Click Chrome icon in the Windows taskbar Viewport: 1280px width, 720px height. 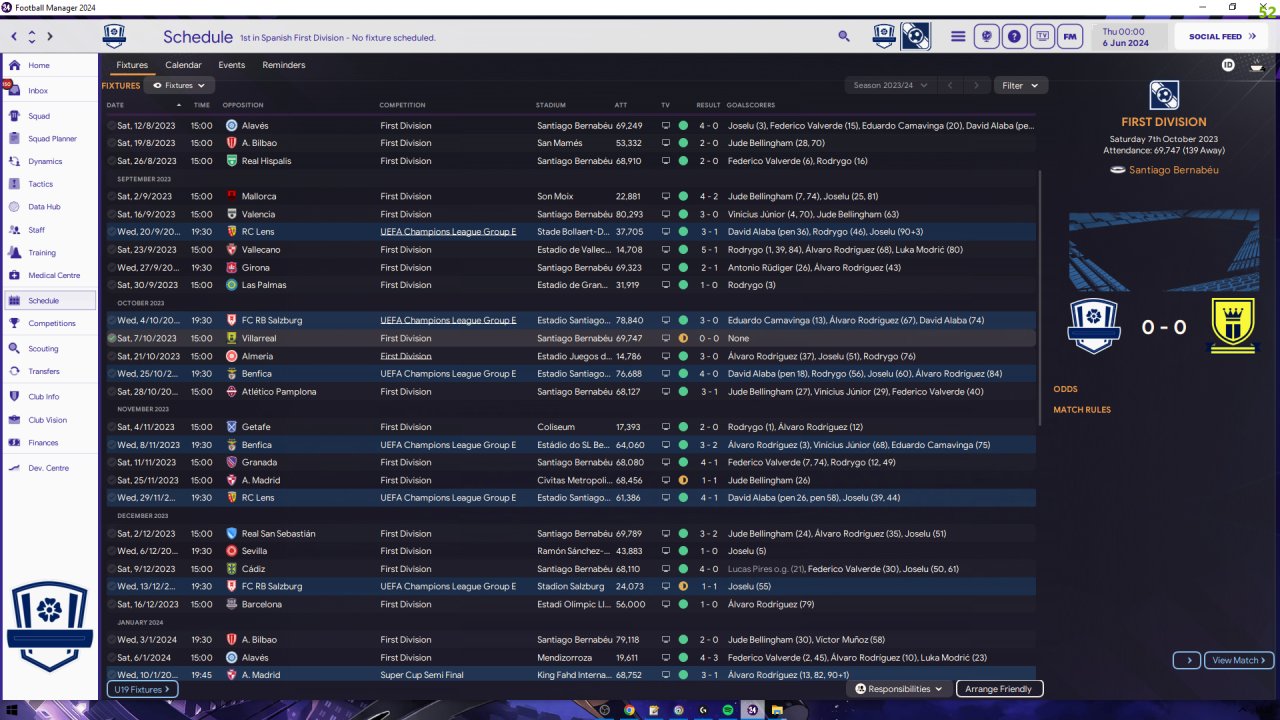tap(629, 710)
